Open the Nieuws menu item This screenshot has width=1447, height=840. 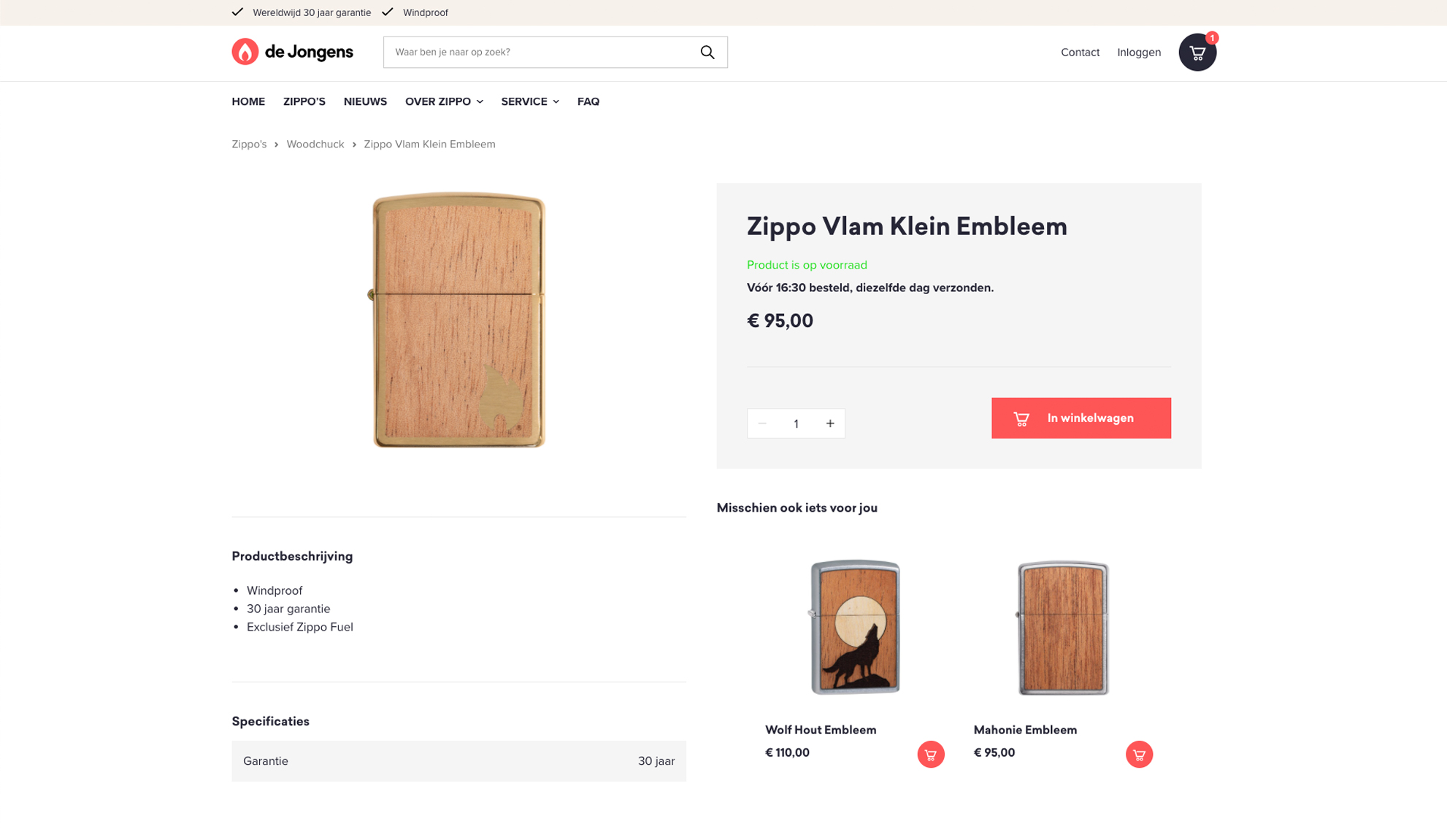[365, 101]
